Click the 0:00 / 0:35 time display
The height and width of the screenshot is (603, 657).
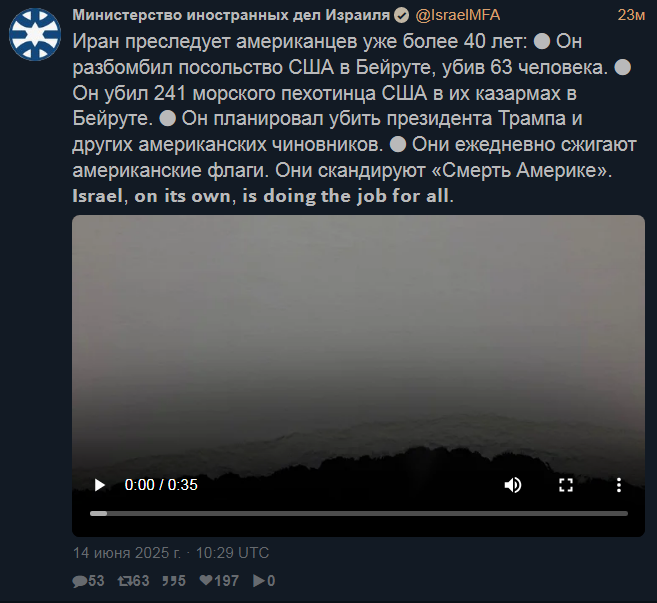tap(161, 485)
